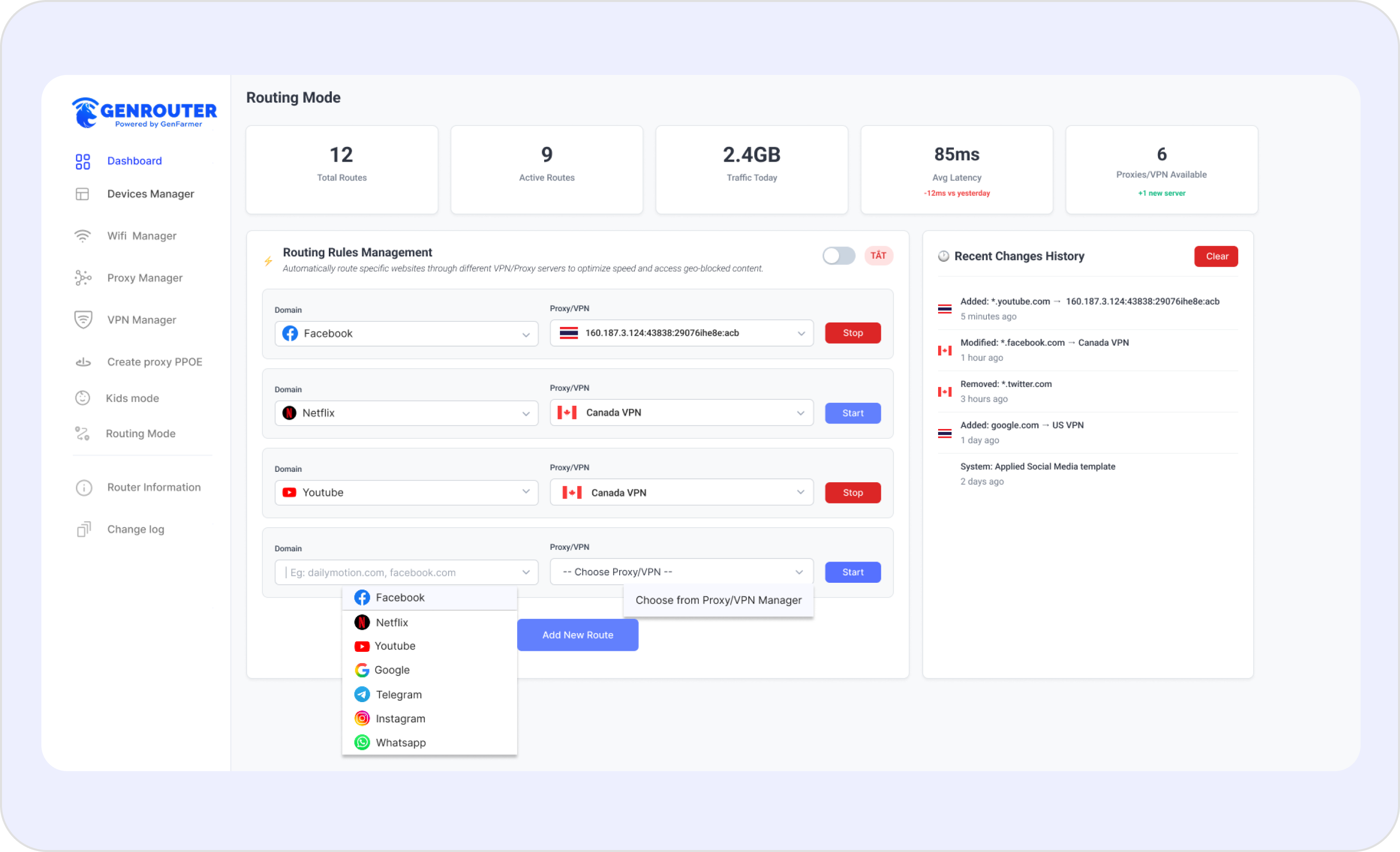Viewport: 1400px width, 852px height.
Task: Click the Add New Route button
Action: click(x=577, y=635)
